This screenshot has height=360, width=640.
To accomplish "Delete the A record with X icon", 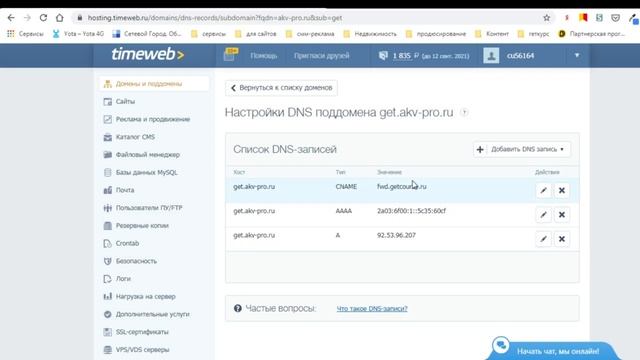I will [562, 239].
